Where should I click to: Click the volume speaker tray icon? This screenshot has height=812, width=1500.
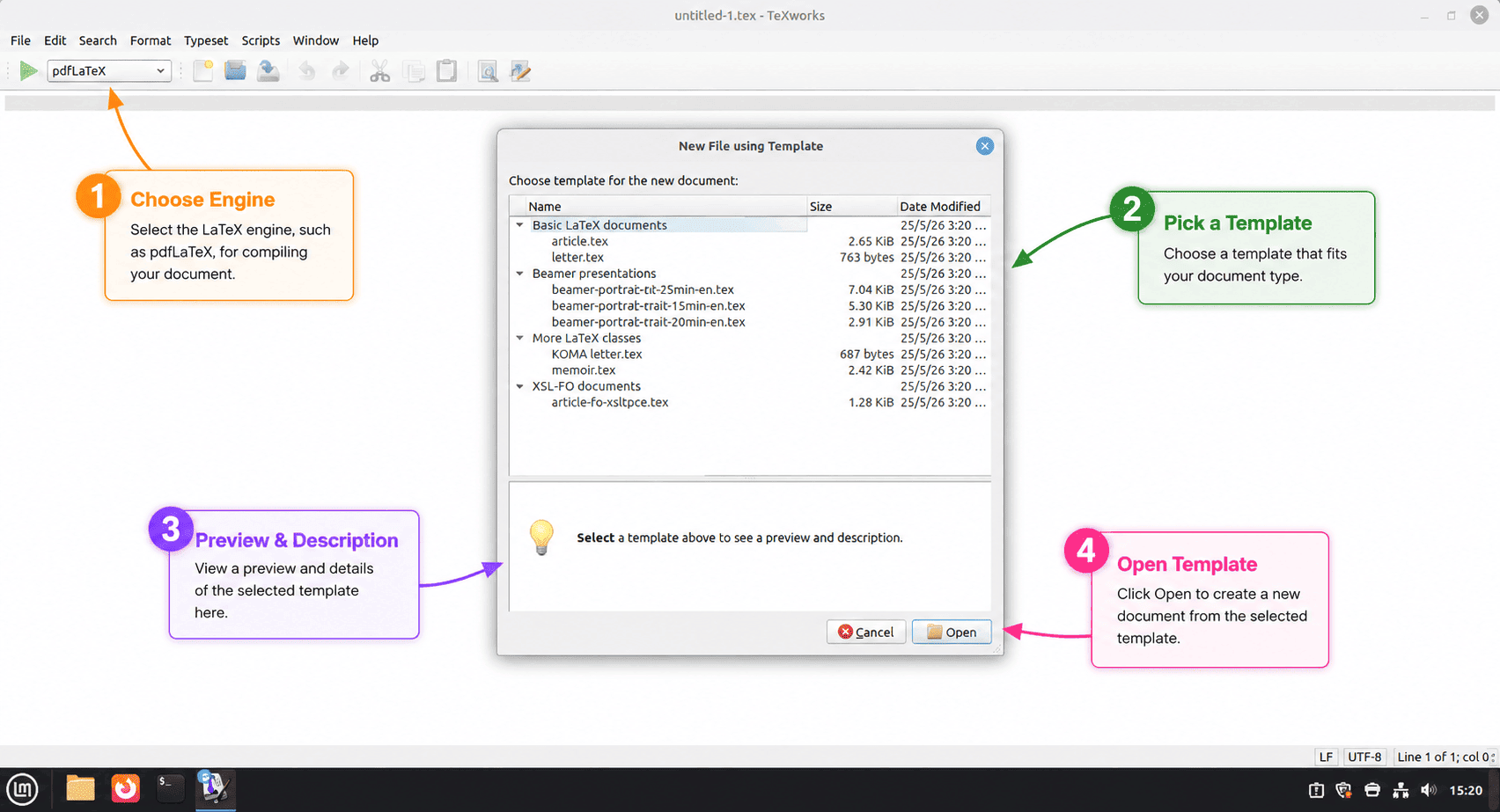pos(1429,790)
